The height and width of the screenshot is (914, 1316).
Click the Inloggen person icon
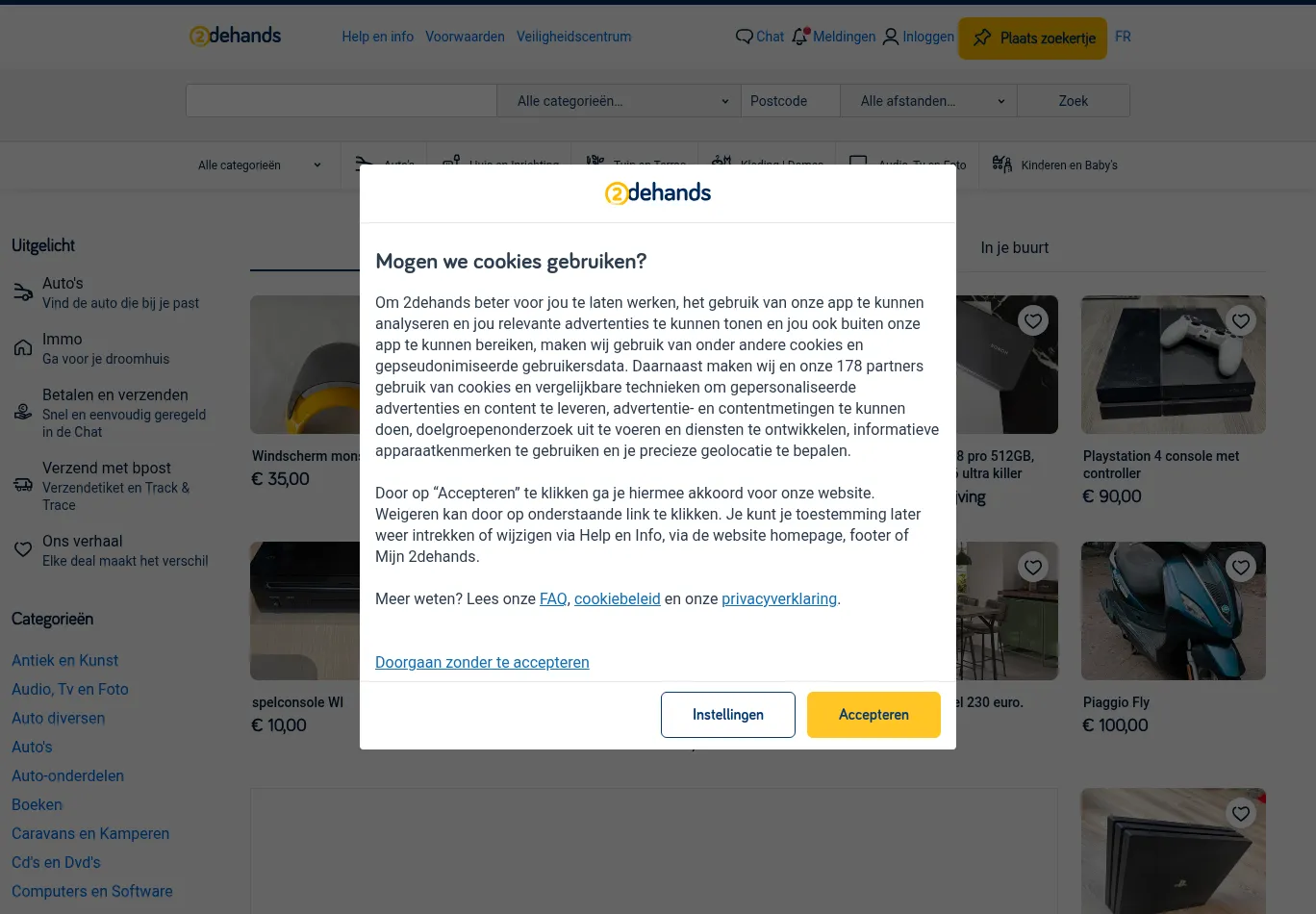click(x=891, y=37)
